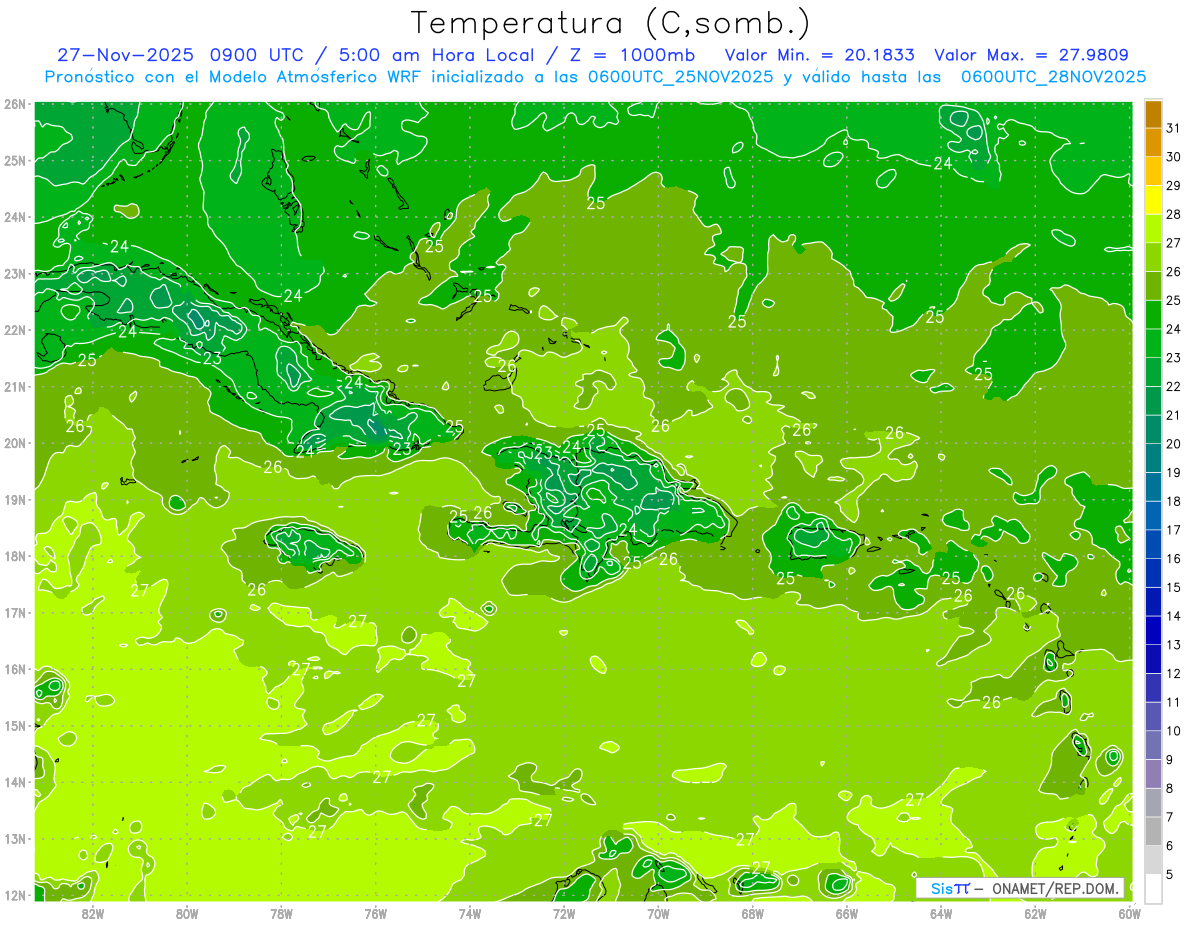Click the "66W" longitude axis label

(x=846, y=913)
